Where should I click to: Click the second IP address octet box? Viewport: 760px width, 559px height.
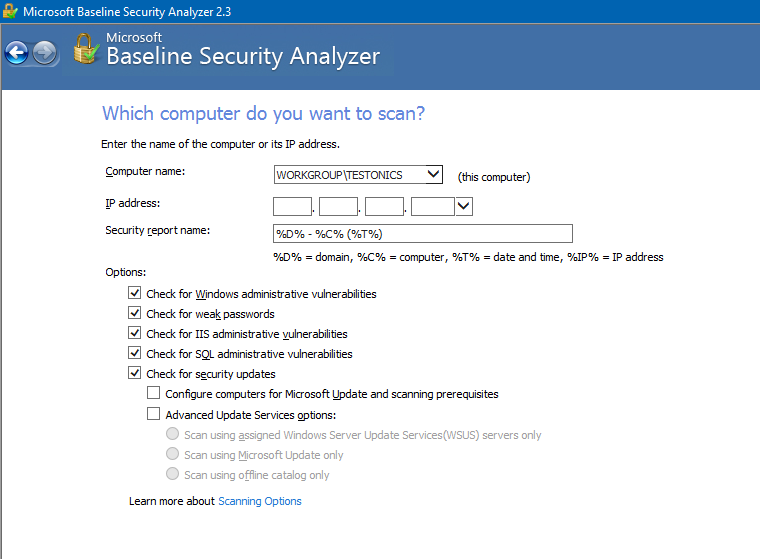point(338,206)
